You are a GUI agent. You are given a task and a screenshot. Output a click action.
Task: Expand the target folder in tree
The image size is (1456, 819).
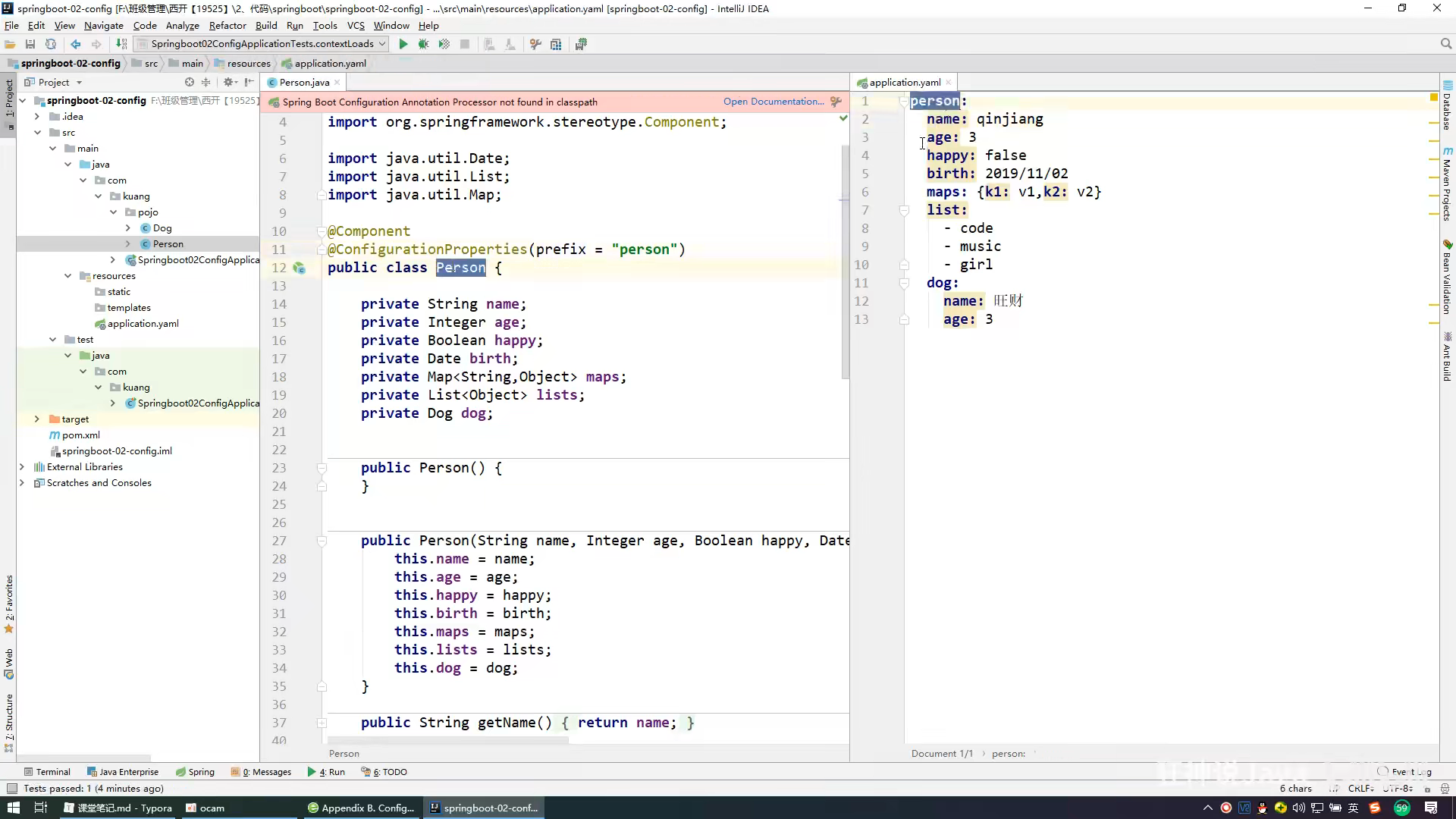pyautogui.click(x=36, y=419)
